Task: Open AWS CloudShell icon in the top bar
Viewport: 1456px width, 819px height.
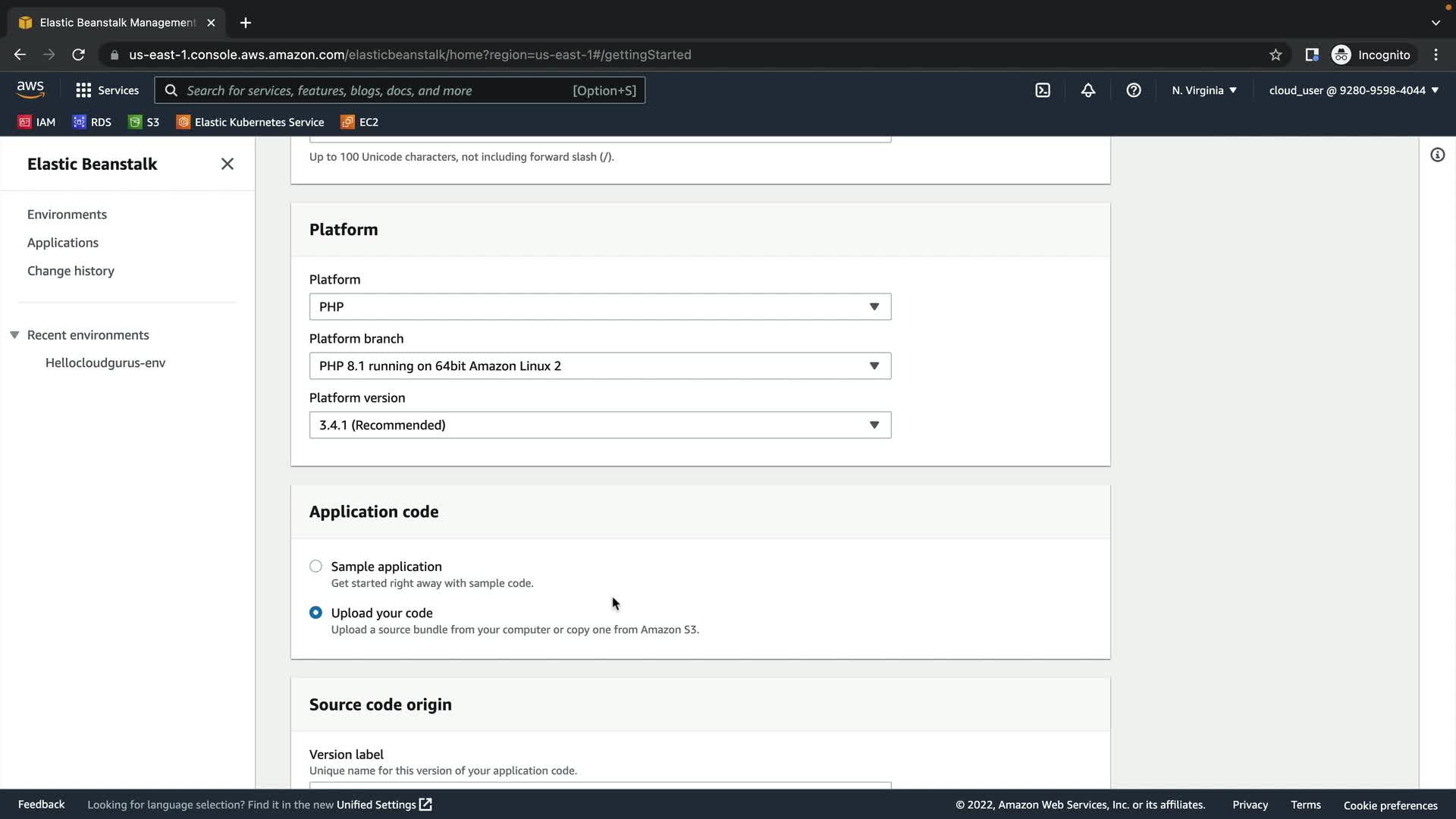Action: 1043,90
